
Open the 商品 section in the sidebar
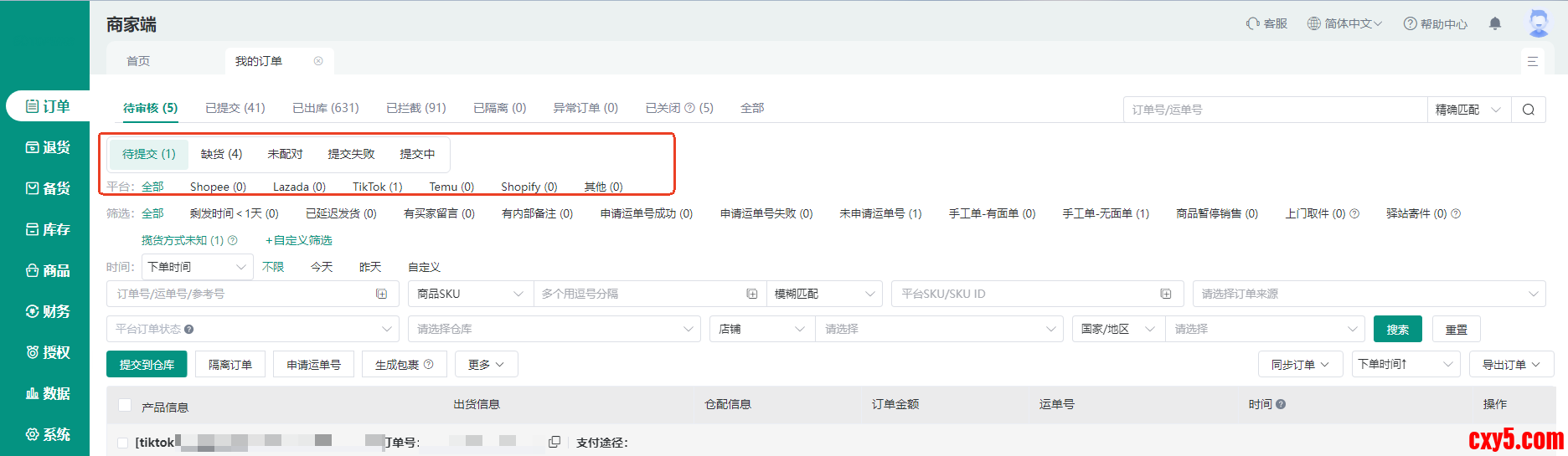coord(48,270)
